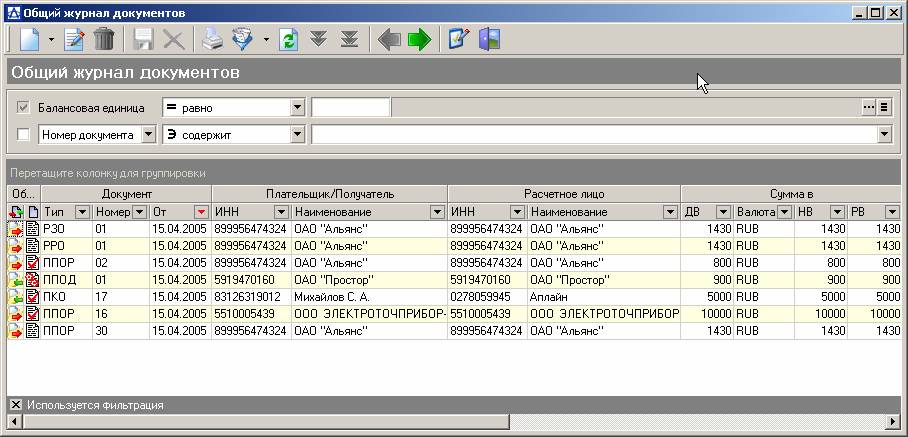Click the printer icon in toolbar
The height and width of the screenshot is (437, 908).
(212, 40)
